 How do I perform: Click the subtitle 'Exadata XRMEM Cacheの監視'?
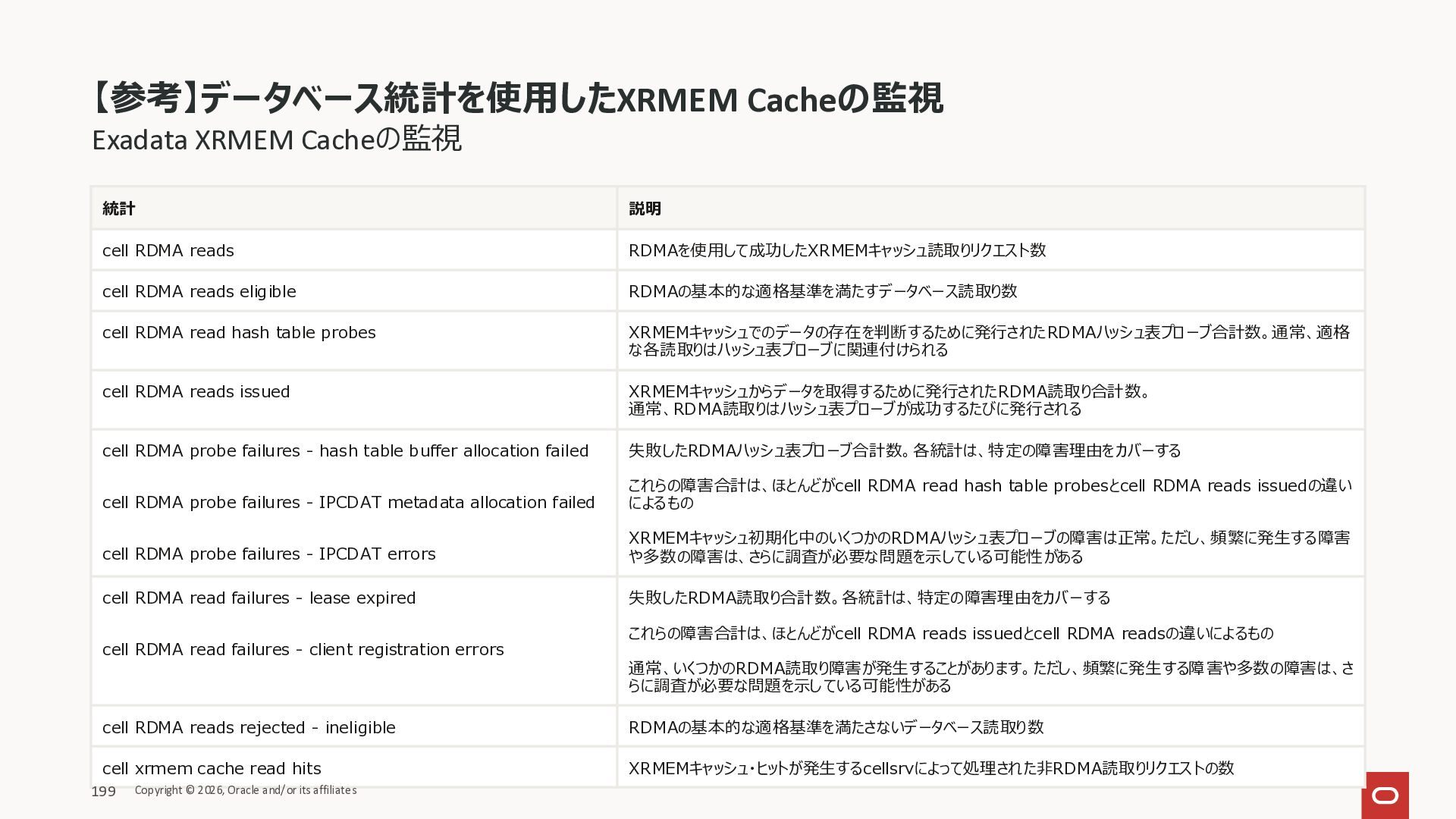click(276, 140)
